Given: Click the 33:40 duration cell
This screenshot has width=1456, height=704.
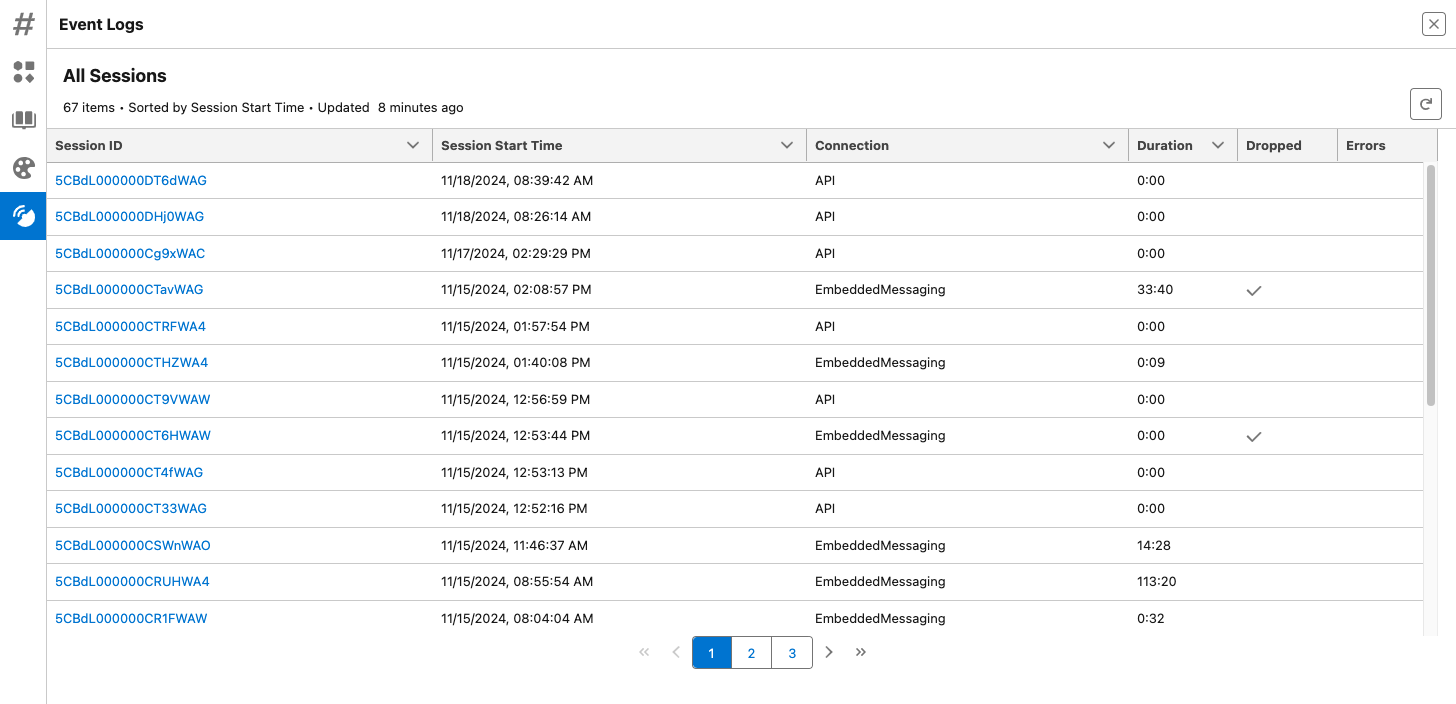Looking at the screenshot, I should tap(1155, 289).
